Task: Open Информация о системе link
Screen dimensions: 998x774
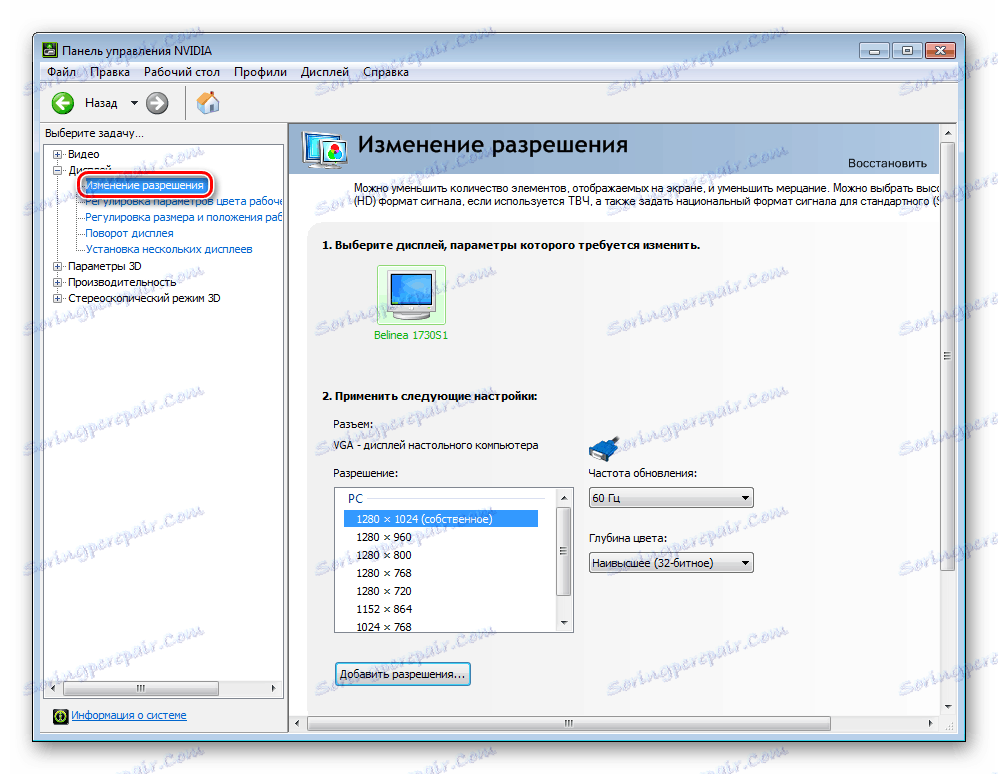Action: (x=129, y=715)
